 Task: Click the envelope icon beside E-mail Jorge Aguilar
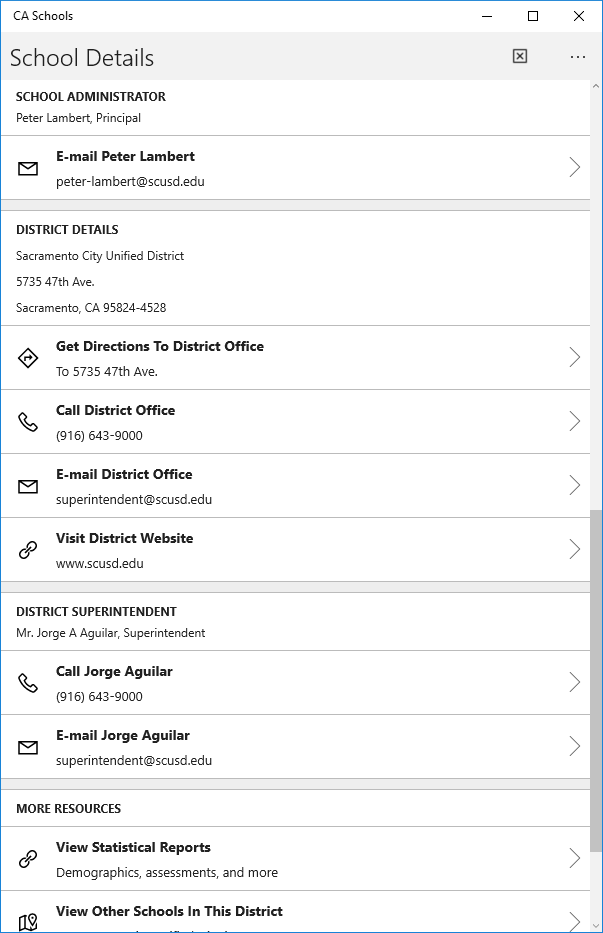point(28,747)
